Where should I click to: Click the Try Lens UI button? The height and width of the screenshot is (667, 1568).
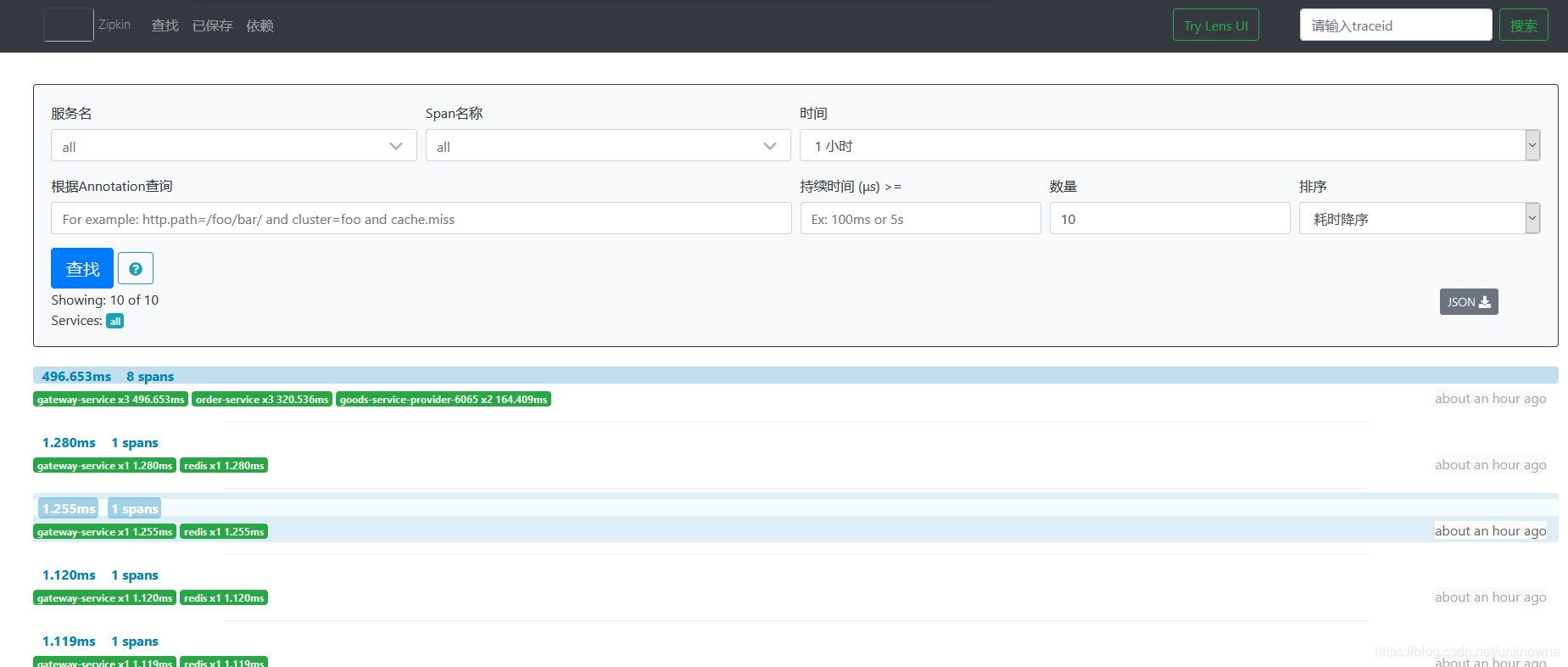tap(1216, 25)
